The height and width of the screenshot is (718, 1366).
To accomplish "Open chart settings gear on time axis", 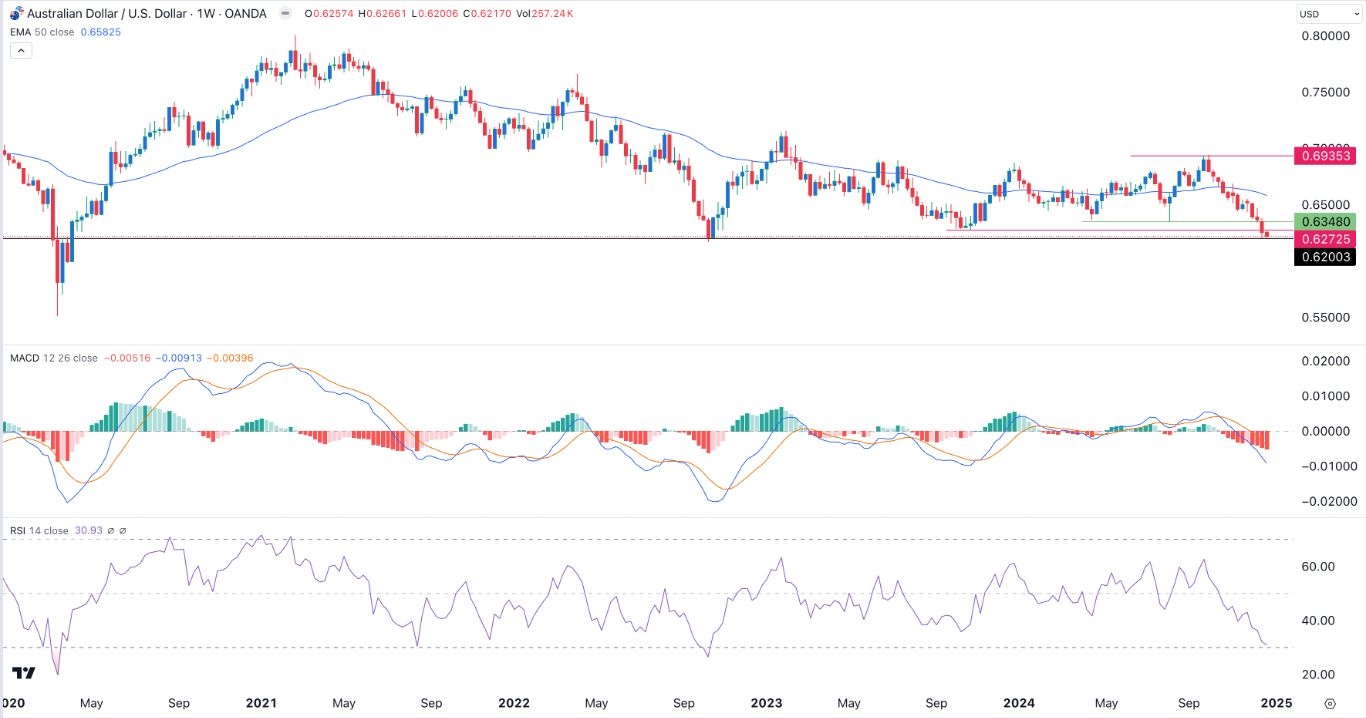I will 1330,703.
